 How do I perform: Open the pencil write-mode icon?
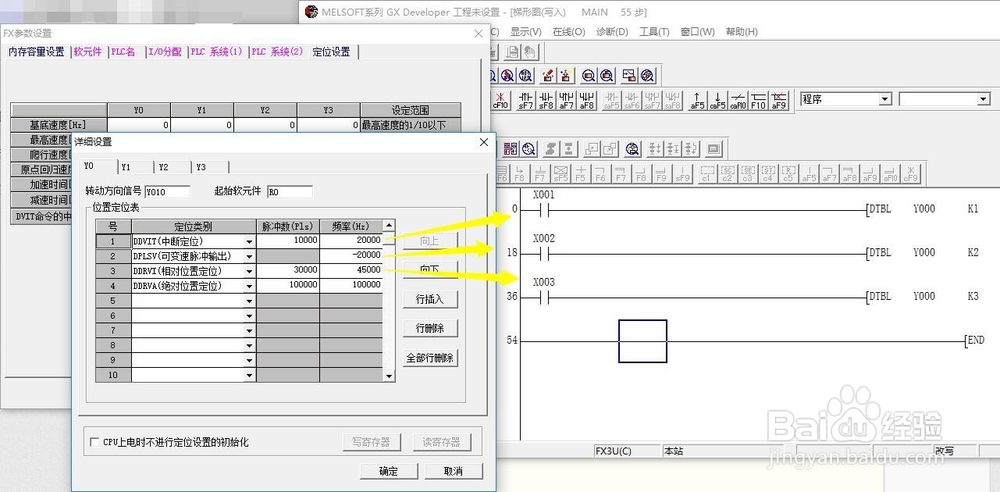[x=547, y=75]
